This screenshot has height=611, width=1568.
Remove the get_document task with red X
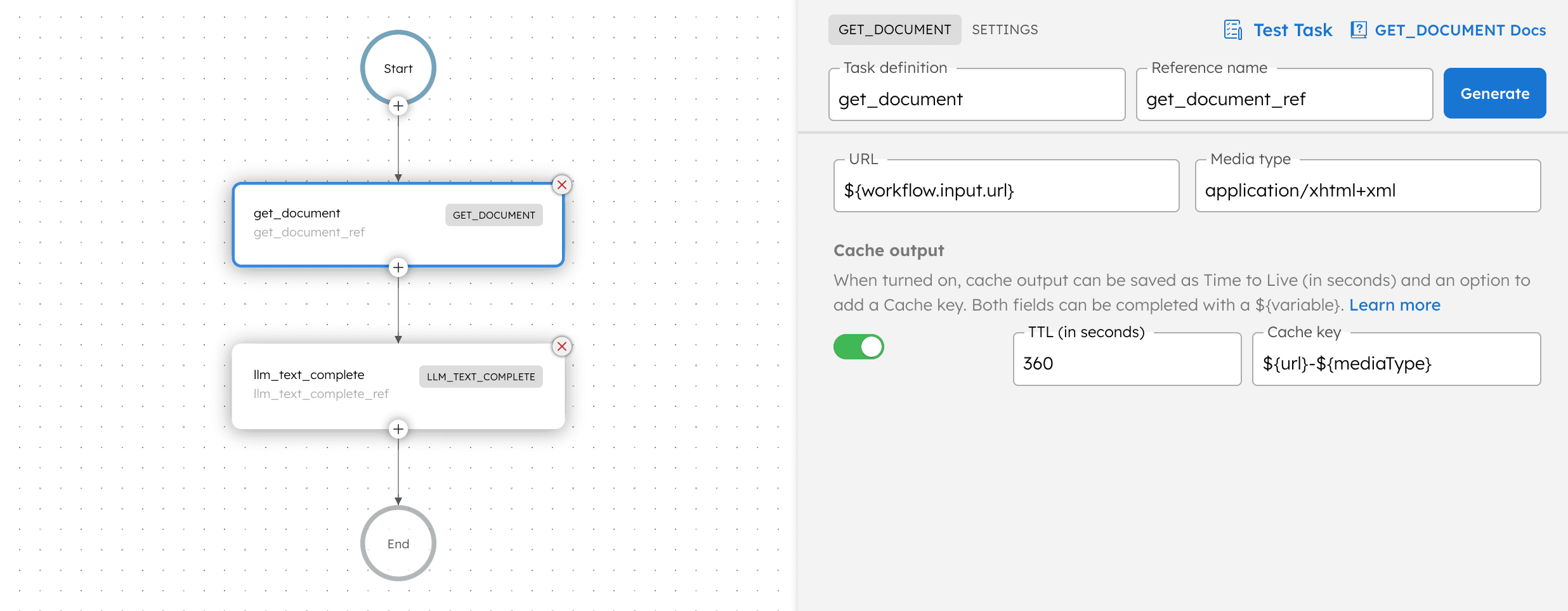(x=562, y=185)
